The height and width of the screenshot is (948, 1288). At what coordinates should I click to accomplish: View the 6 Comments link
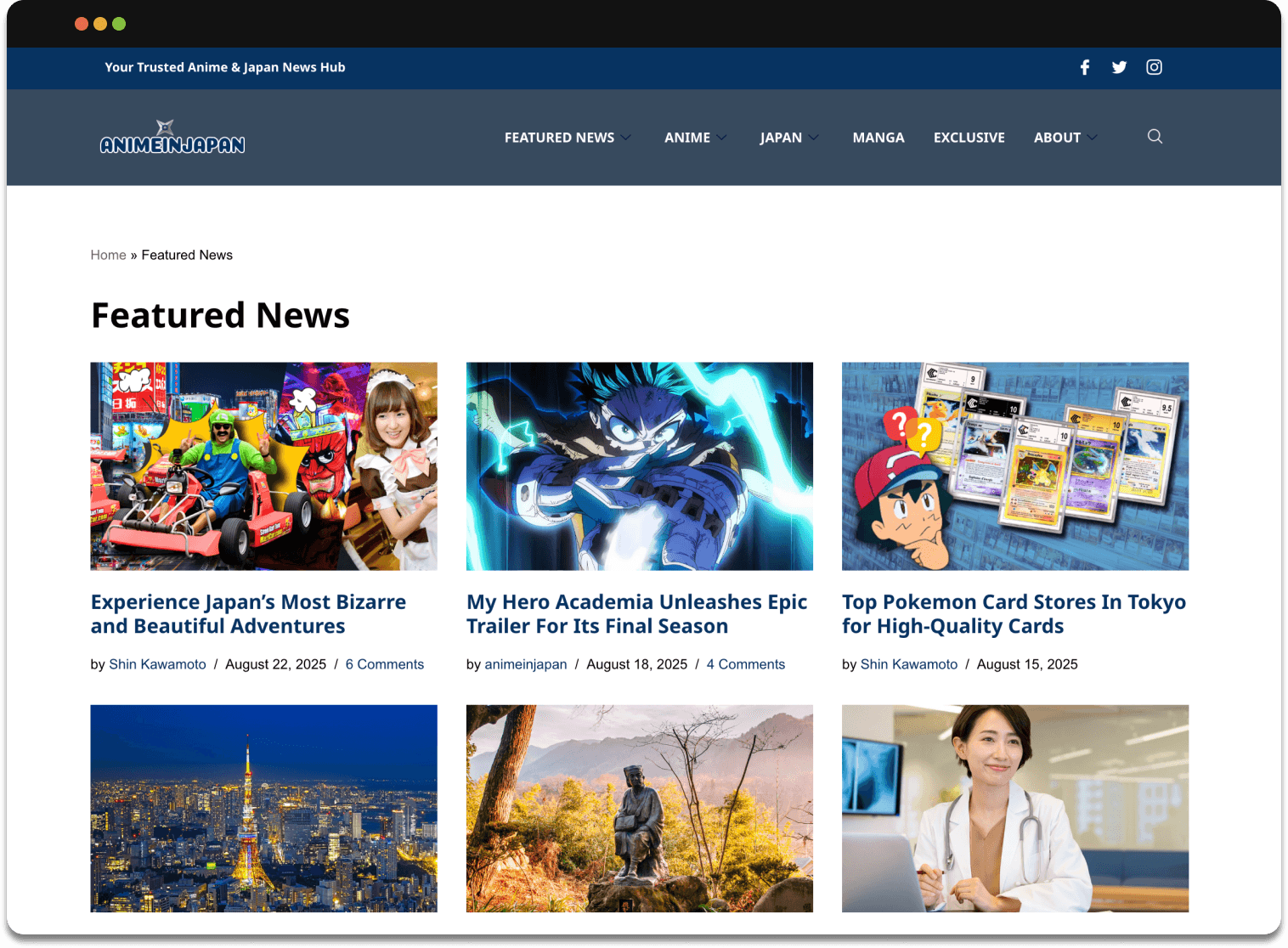point(384,664)
